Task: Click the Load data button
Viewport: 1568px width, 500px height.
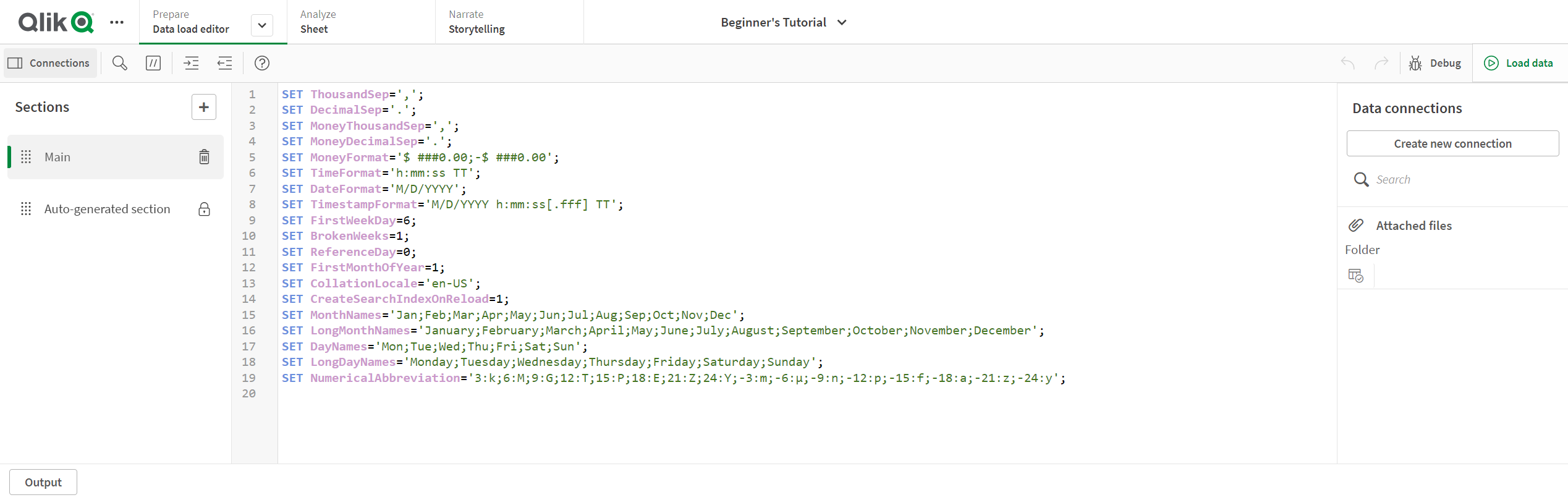Action: [1519, 63]
